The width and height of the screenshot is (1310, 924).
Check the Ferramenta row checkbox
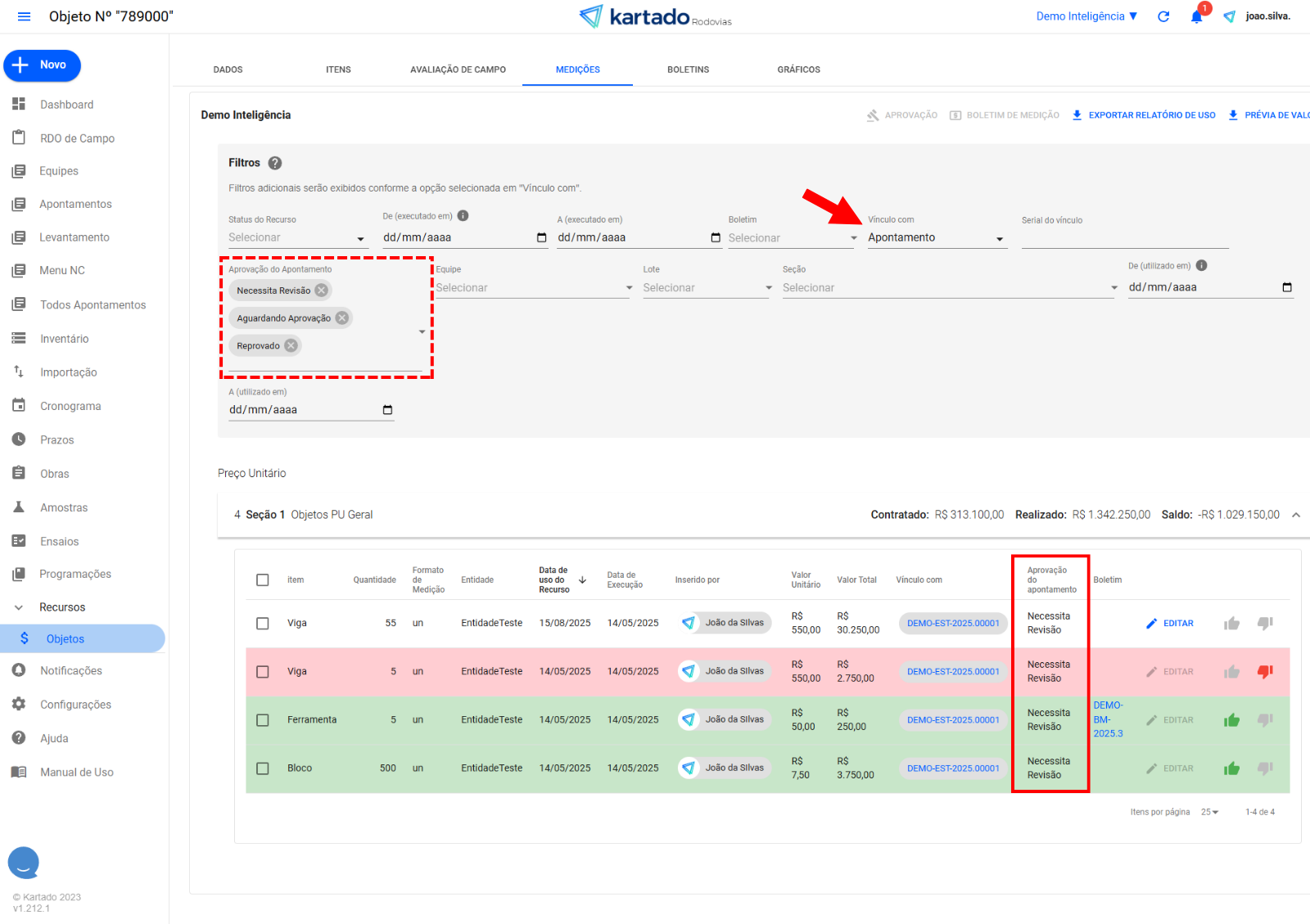(x=263, y=720)
